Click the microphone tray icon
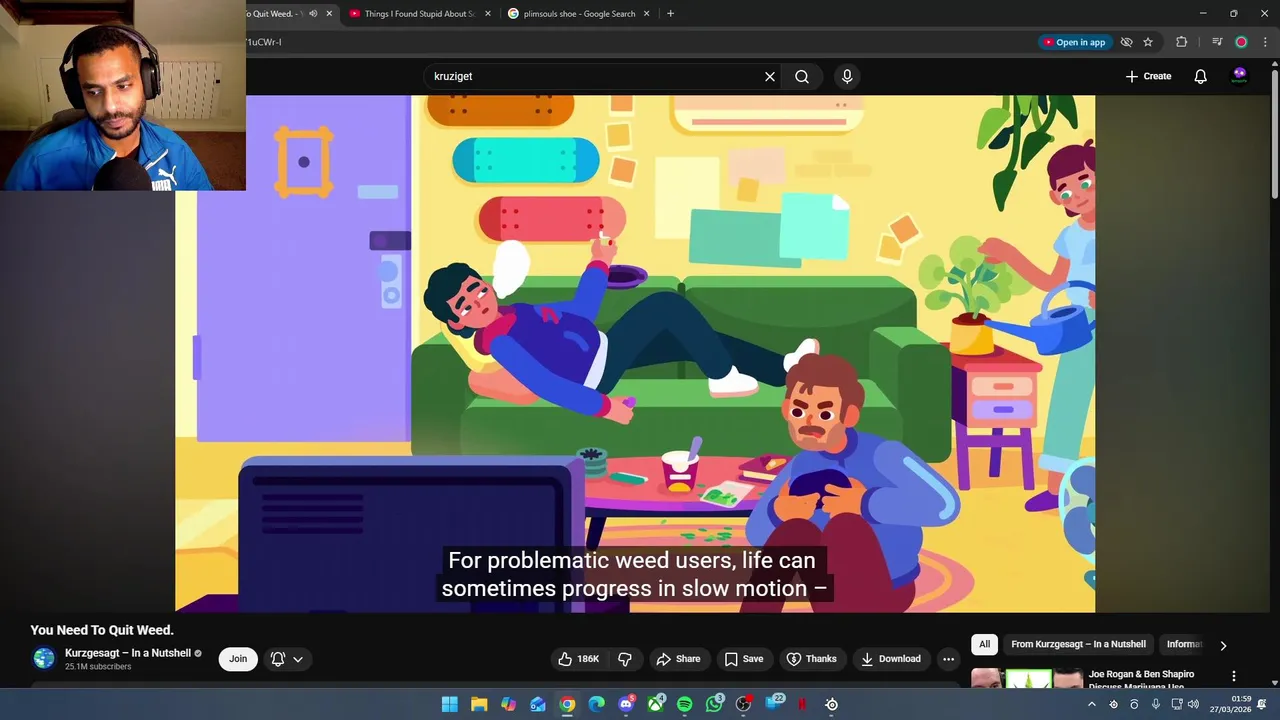The image size is (1280, 720). (x=1156, y=704)
